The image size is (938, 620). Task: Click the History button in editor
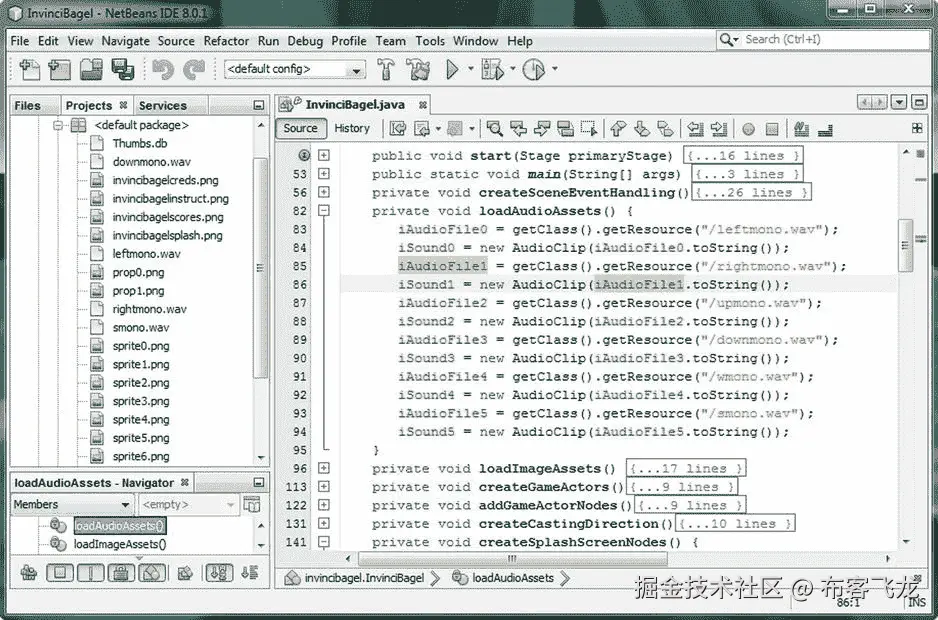(354, 128)
